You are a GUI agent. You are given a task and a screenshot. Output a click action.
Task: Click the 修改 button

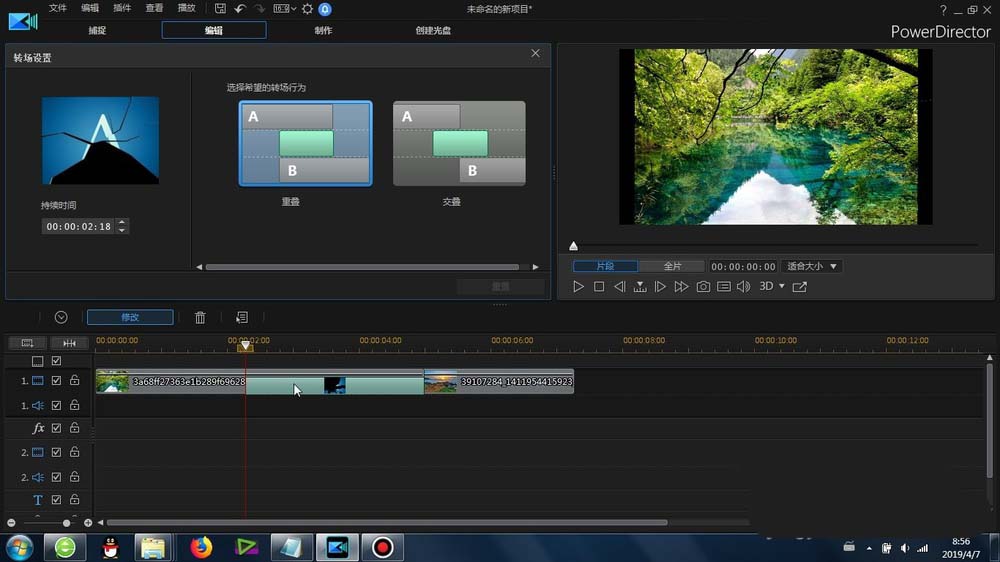point(130,317)
